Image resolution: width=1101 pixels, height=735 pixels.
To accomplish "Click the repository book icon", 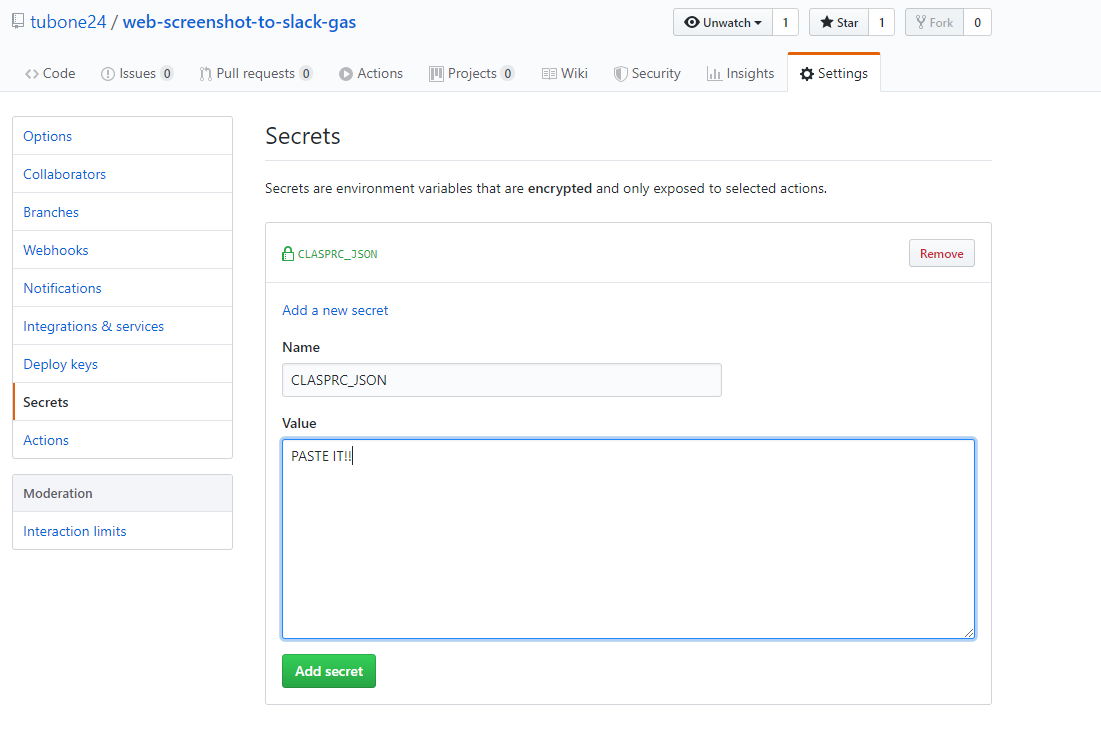I will tap(18, 22).
